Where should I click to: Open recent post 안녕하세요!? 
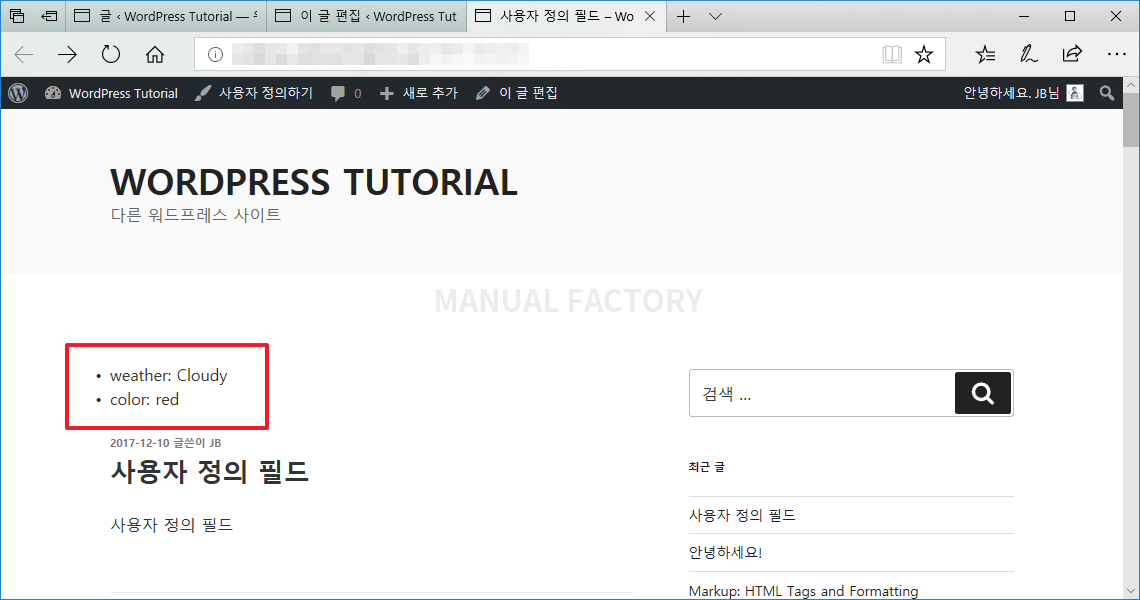click(726, 553)
